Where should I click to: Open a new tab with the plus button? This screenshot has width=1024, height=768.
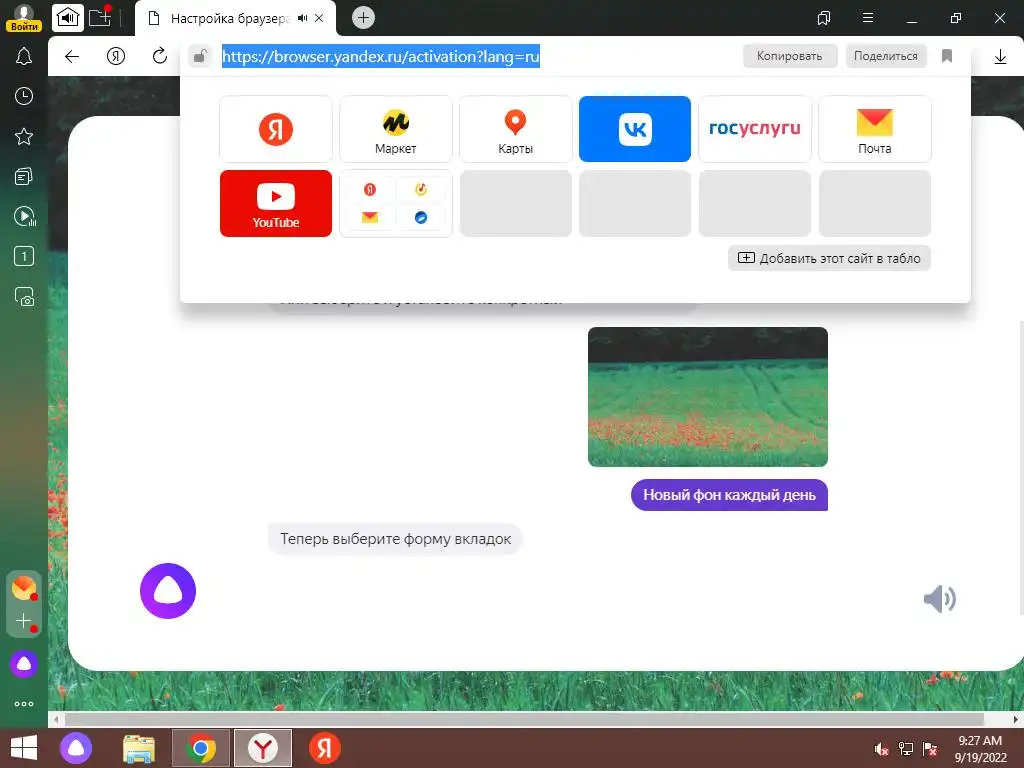point(363,18)
